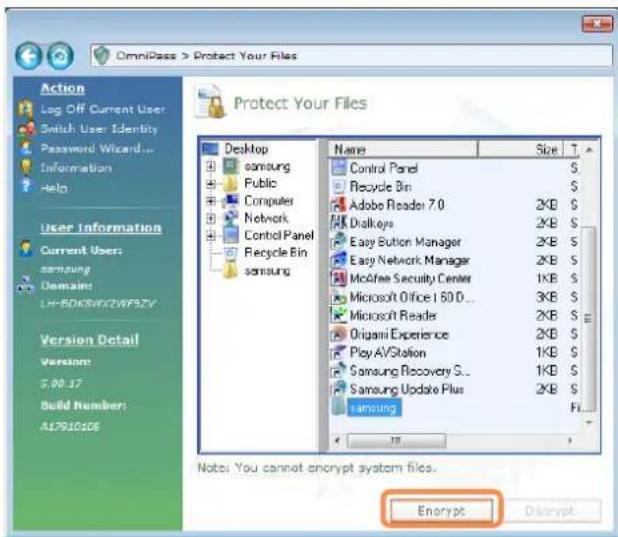618x537 pixels.
Task: Click the Easy Button Manager icon
Action: (x=338, y=241)
